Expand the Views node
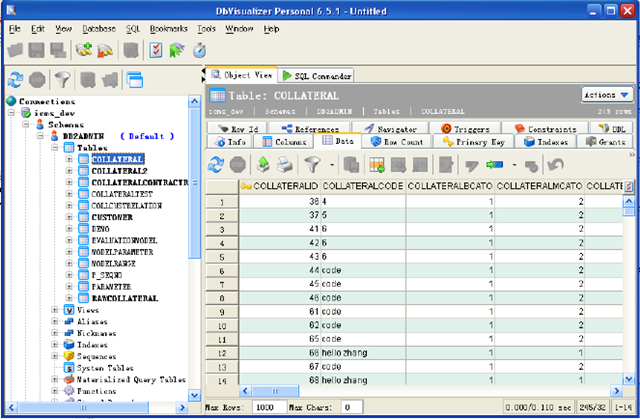This screenshot has width=640, height=419. click(x=55, y=310)
